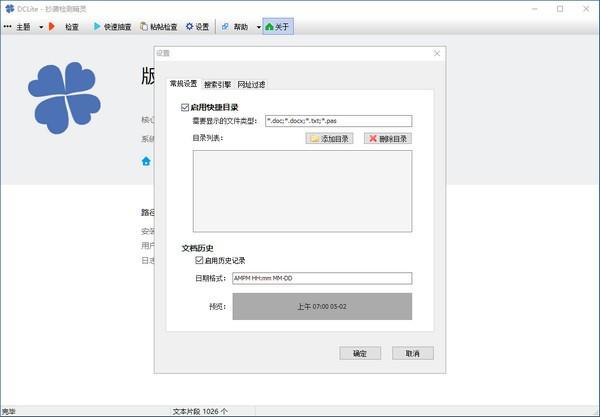Switch to 网址过滤 tab
Viewport: 600px width, 417px height.
pyautogui.click(x=251, y=85)
